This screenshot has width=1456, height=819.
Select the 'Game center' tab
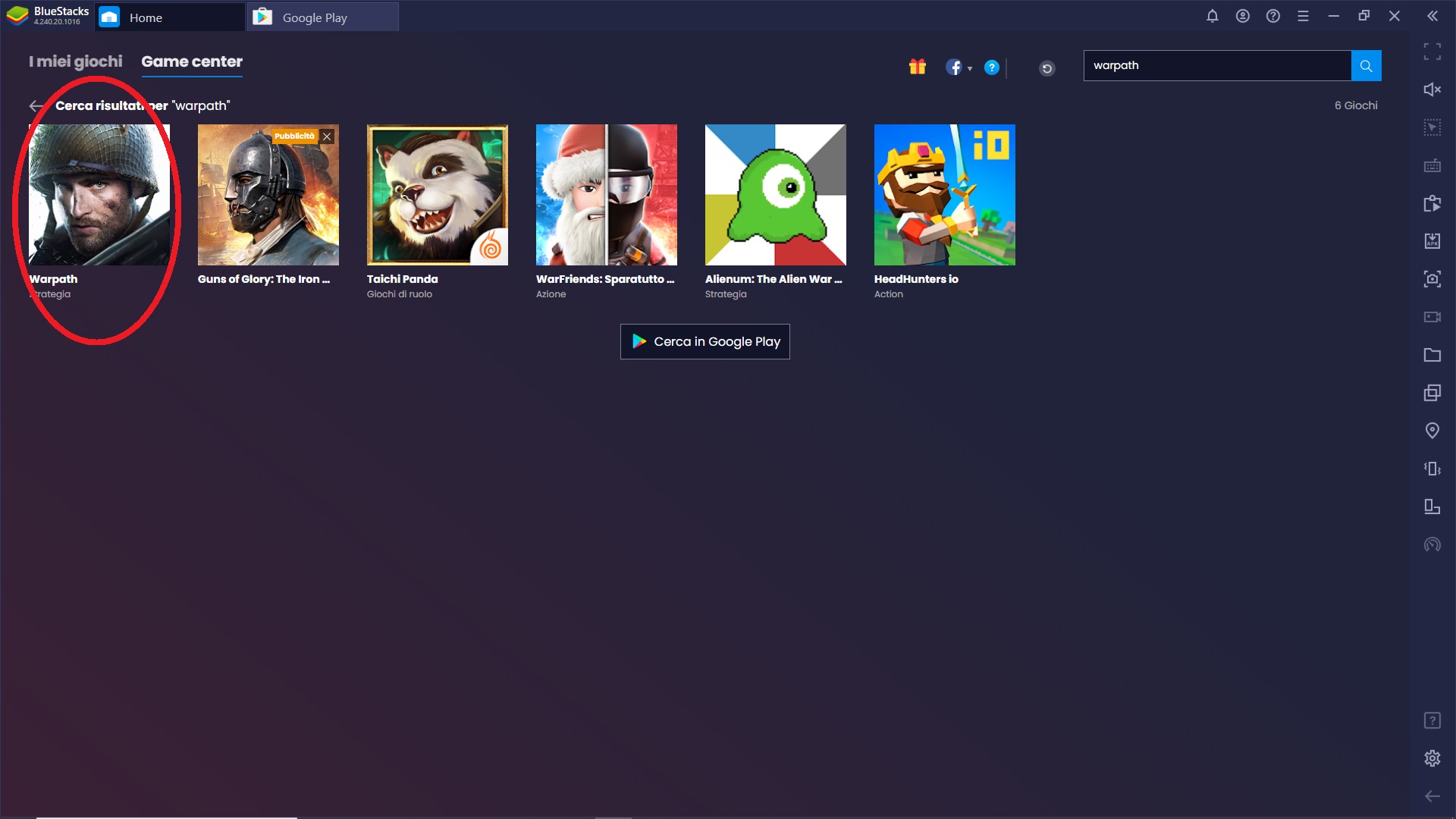(192, 62)
